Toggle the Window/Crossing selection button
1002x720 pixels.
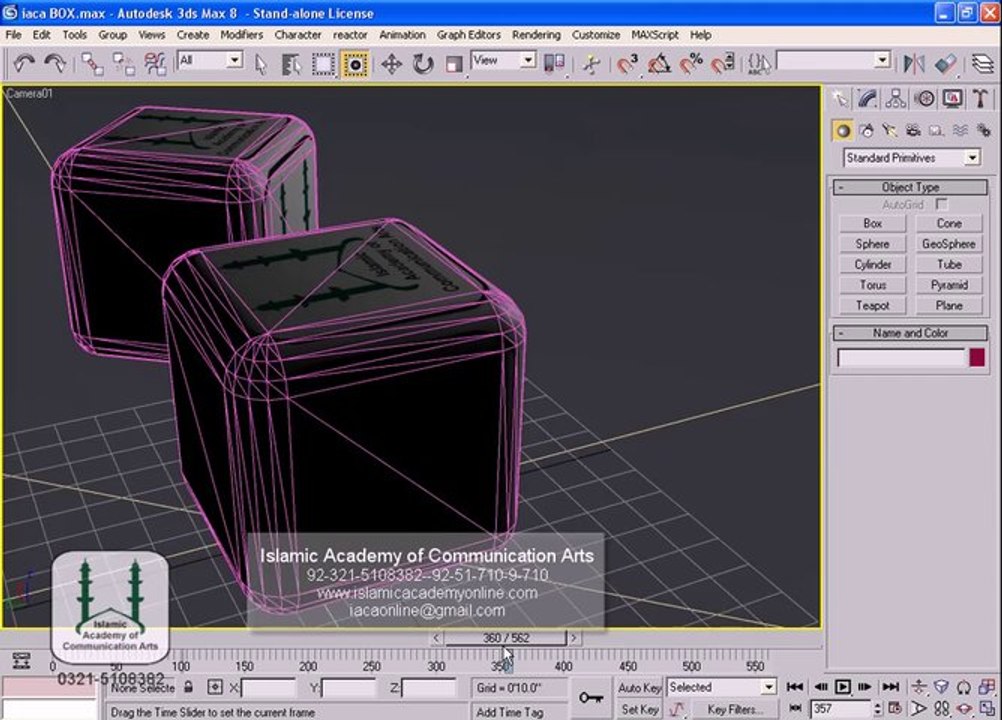click(x=355, y=64)
